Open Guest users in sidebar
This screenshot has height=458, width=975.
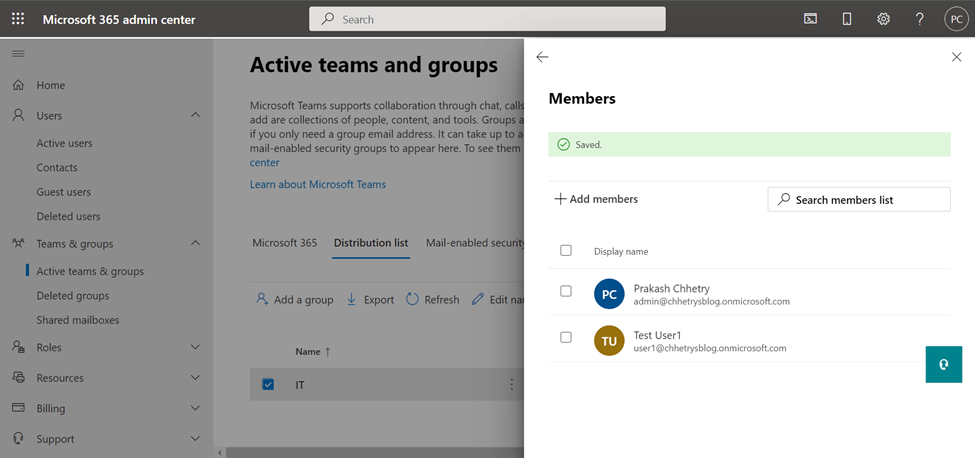[63, 192]
